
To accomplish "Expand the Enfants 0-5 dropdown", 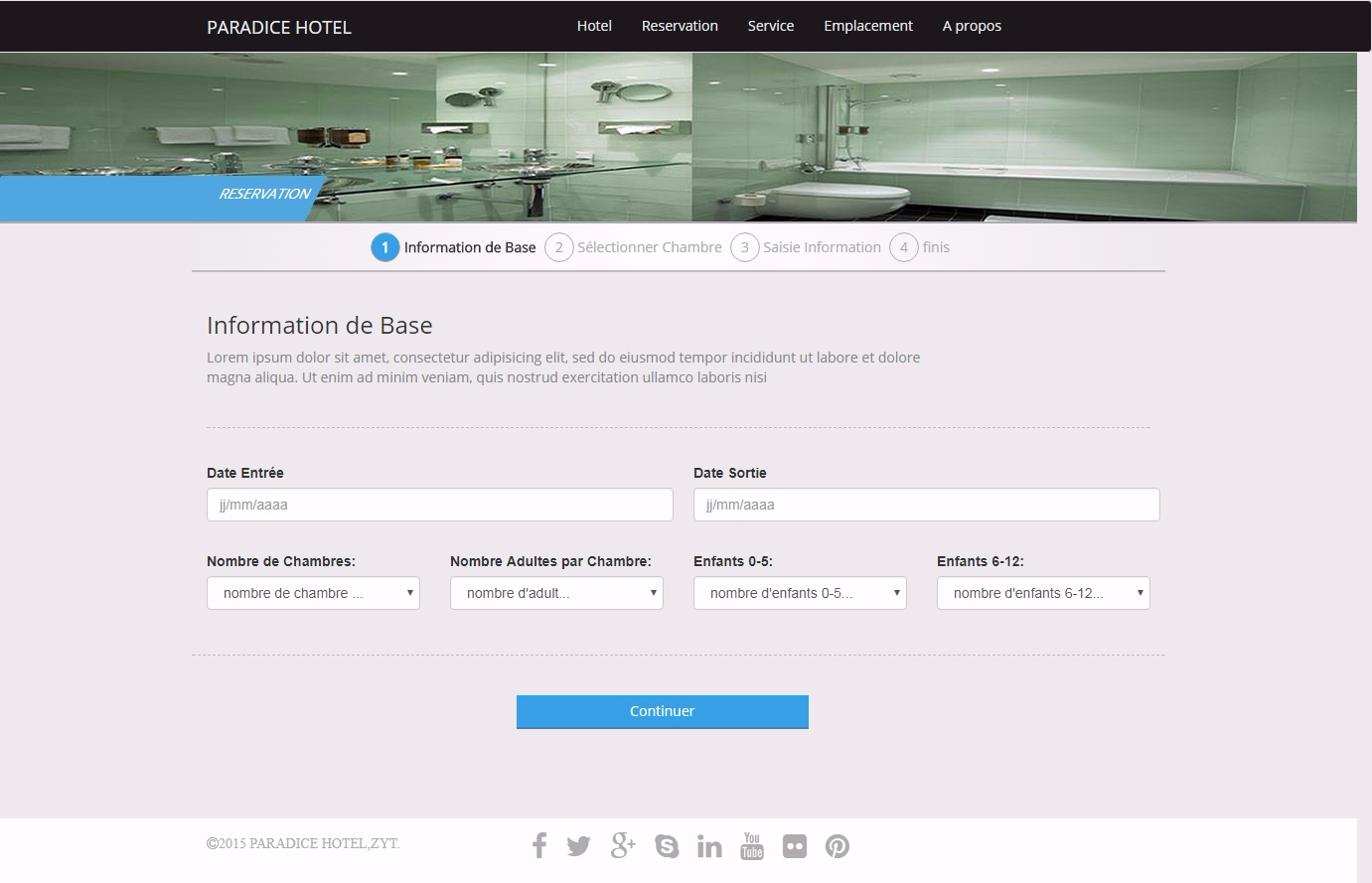I will 800,593.
